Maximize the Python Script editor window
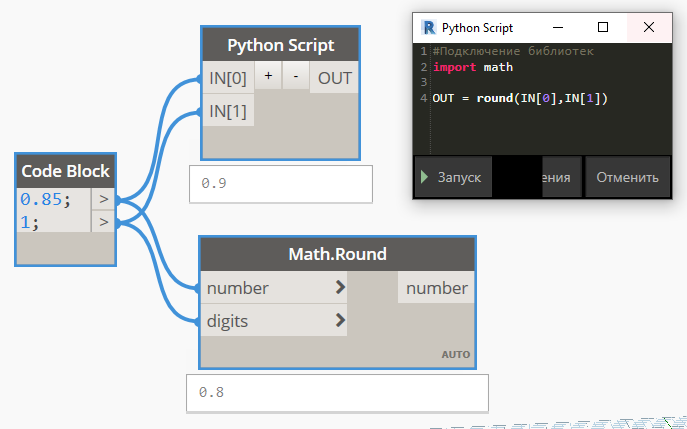 click(x=603, y=27)
